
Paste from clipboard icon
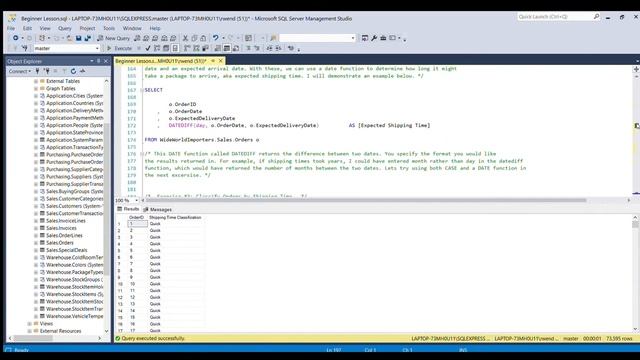pyautogui.click(x=203, y=38)
